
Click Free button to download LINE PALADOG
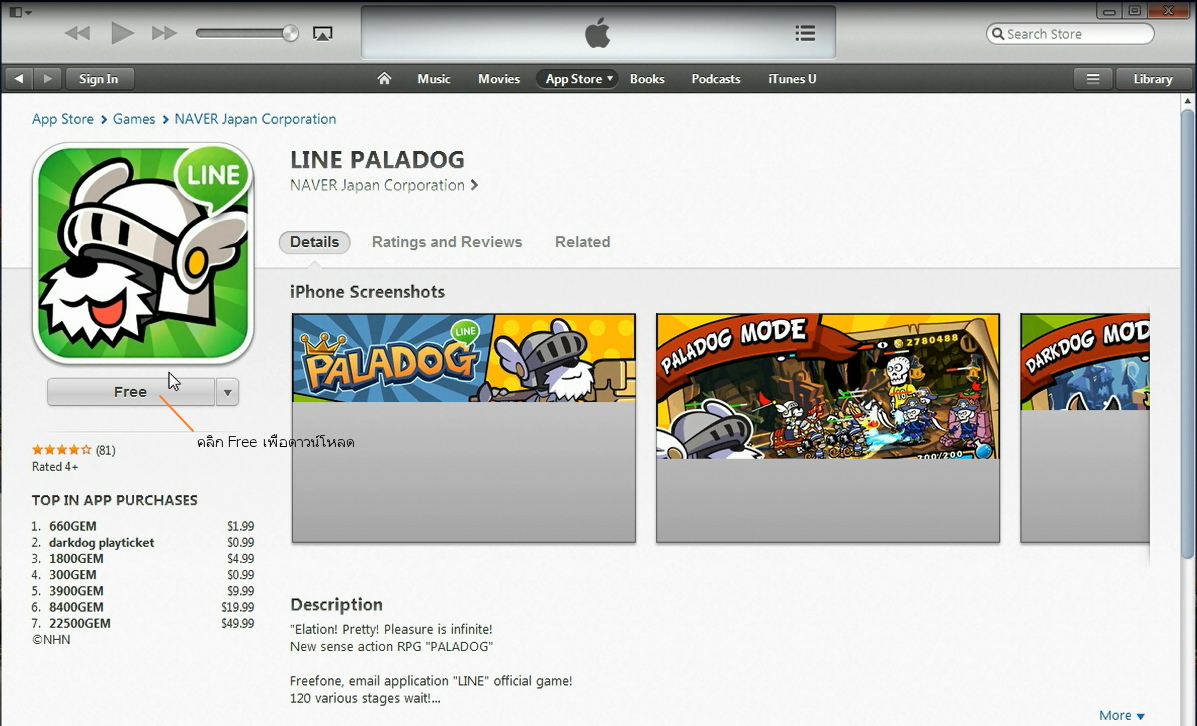point(131,392)
